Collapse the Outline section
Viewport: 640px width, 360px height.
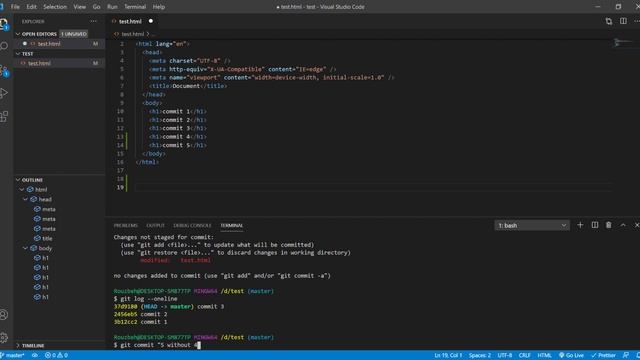[18, 180]
